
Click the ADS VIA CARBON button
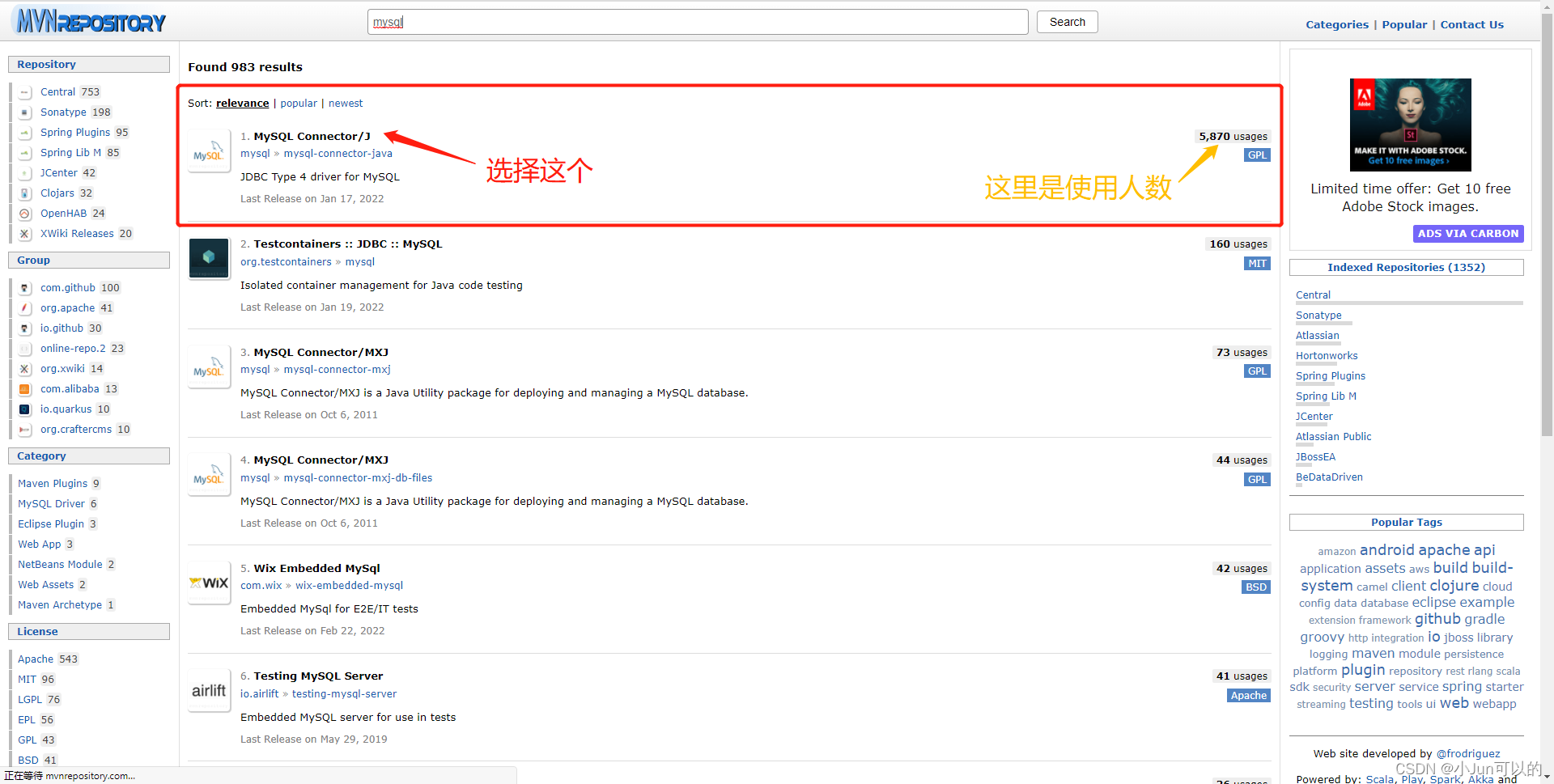1468,234
